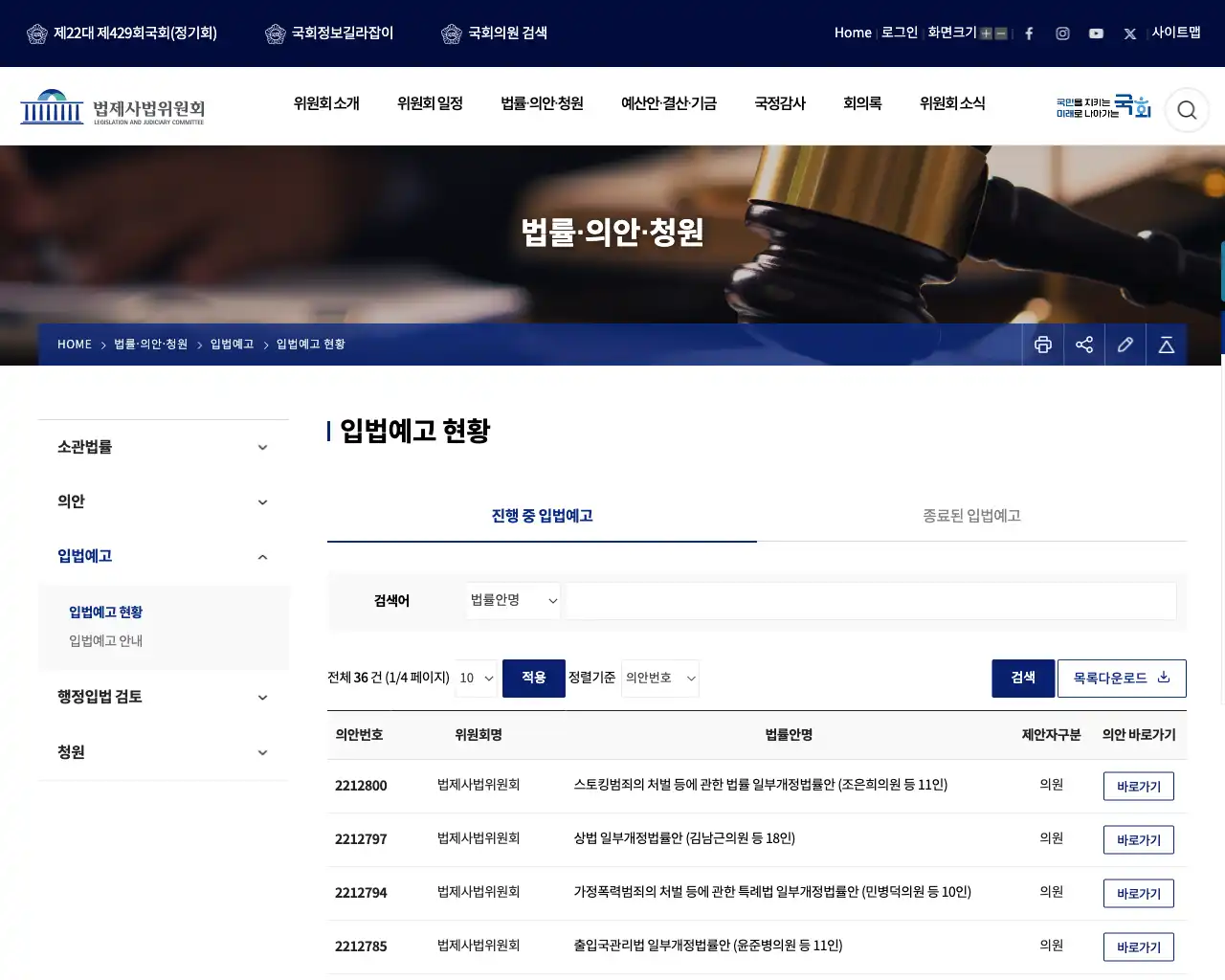1225x980 pixels.
Task: Click the emblem icon beside 국회의원 검색
Action: coord(452,33)
